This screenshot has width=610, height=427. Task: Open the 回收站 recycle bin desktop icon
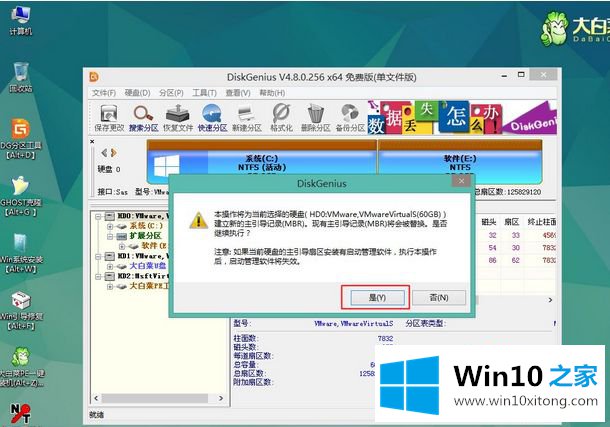pyautogui.click(x=21, y=77)
